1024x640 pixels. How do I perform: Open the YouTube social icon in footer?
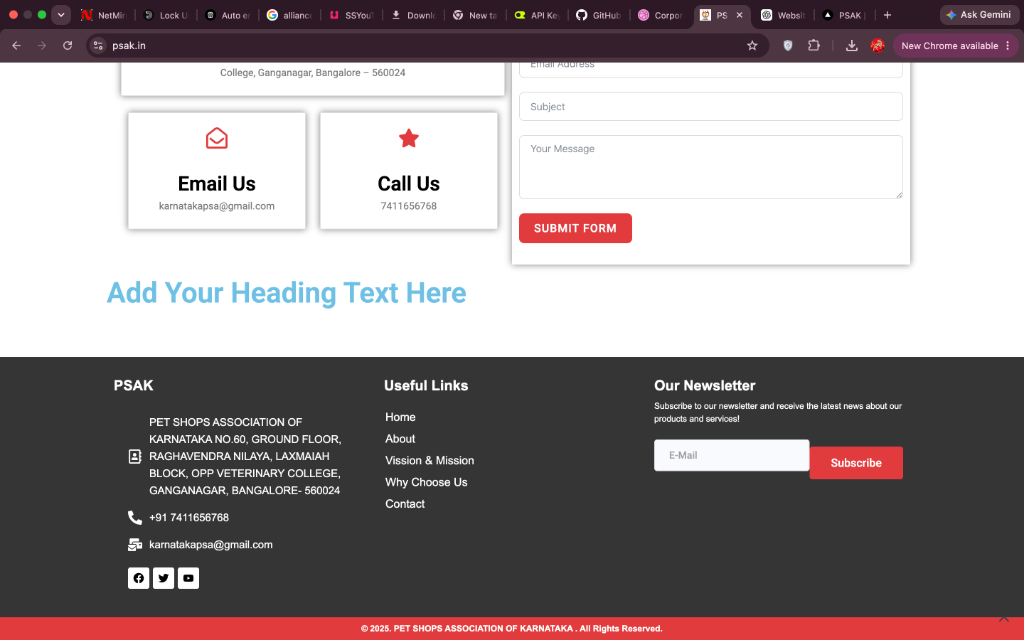188,578
